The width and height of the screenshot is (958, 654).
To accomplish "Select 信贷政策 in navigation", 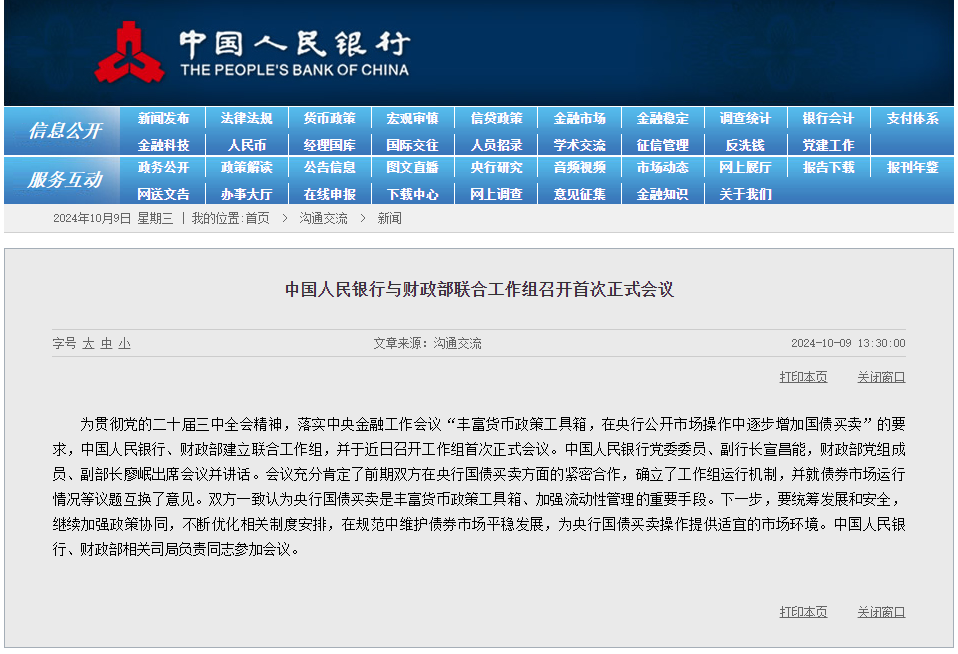I will pyautogui.click(x=496, y=119).
